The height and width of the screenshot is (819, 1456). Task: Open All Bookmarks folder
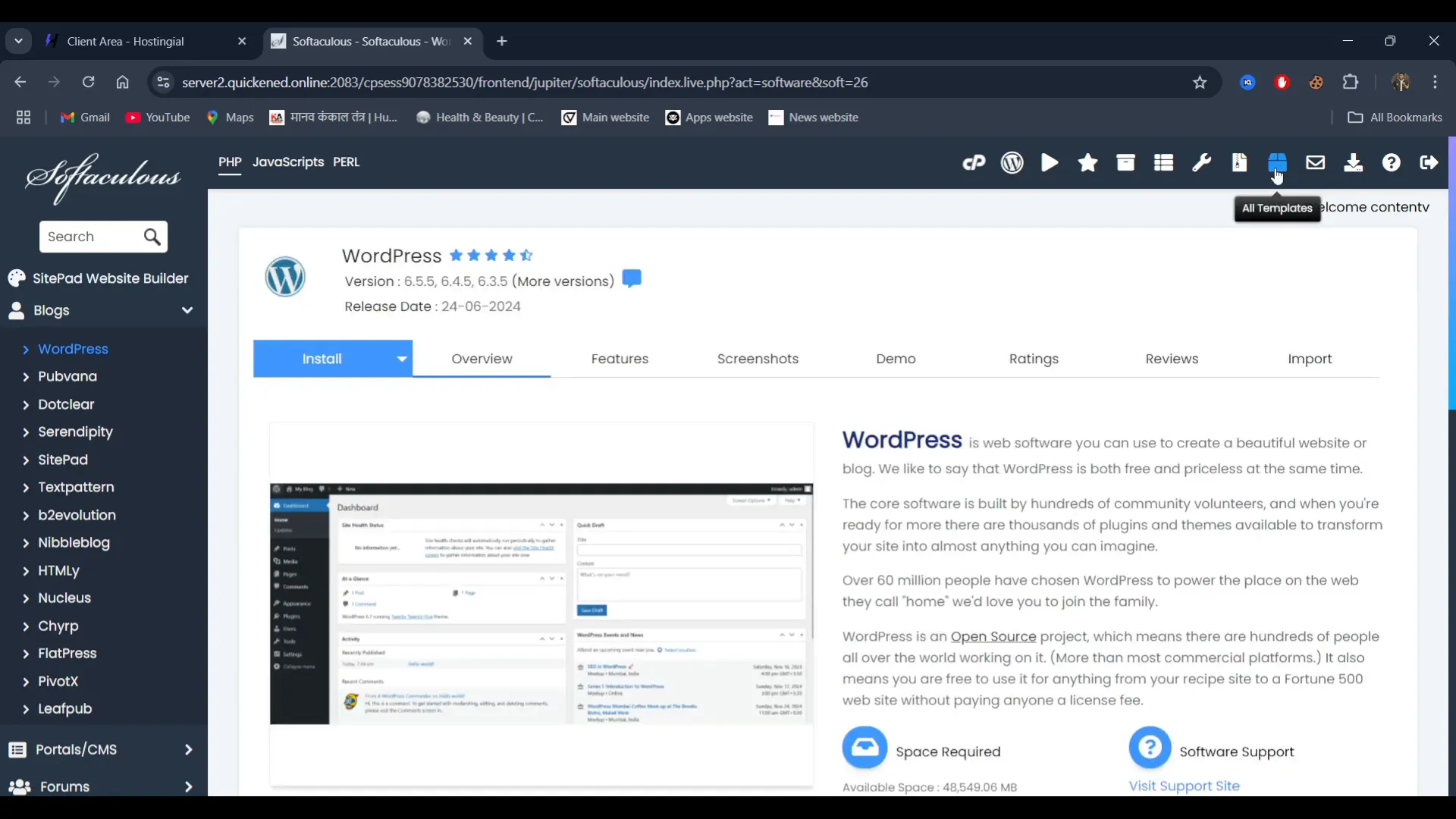pyautogui.click(x=1395, y=118)
